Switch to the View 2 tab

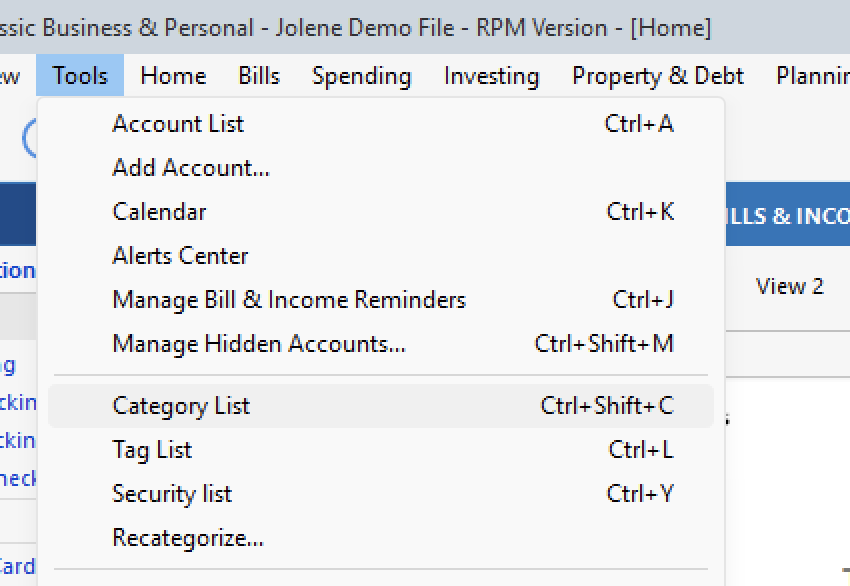tap(790, 287)
